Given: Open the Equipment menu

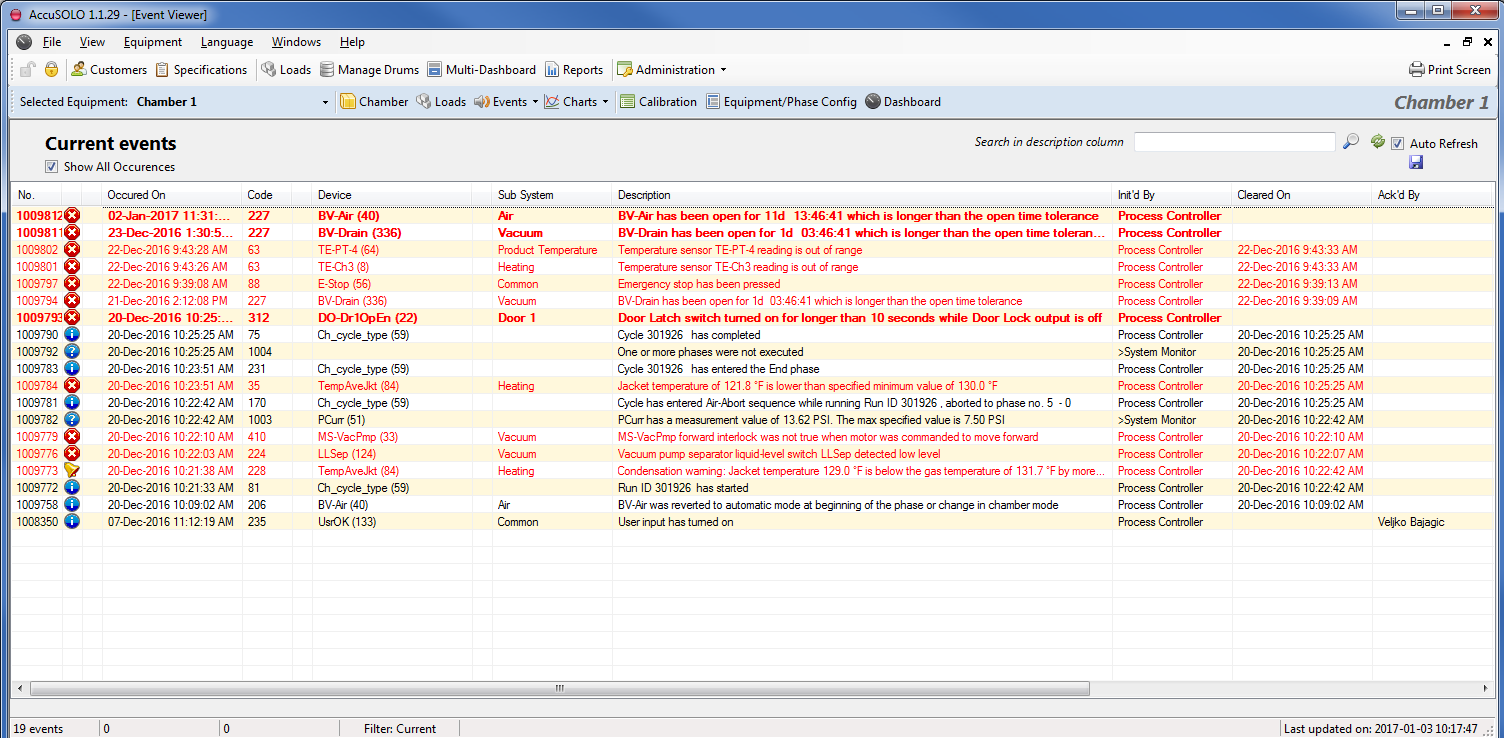Looking at the screenshot, I should 153,42.
